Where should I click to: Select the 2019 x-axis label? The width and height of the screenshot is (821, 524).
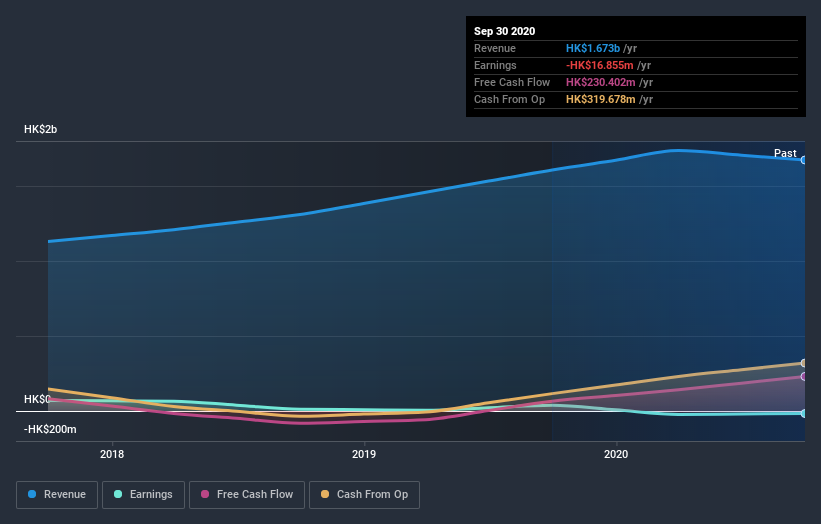[364, 454]
